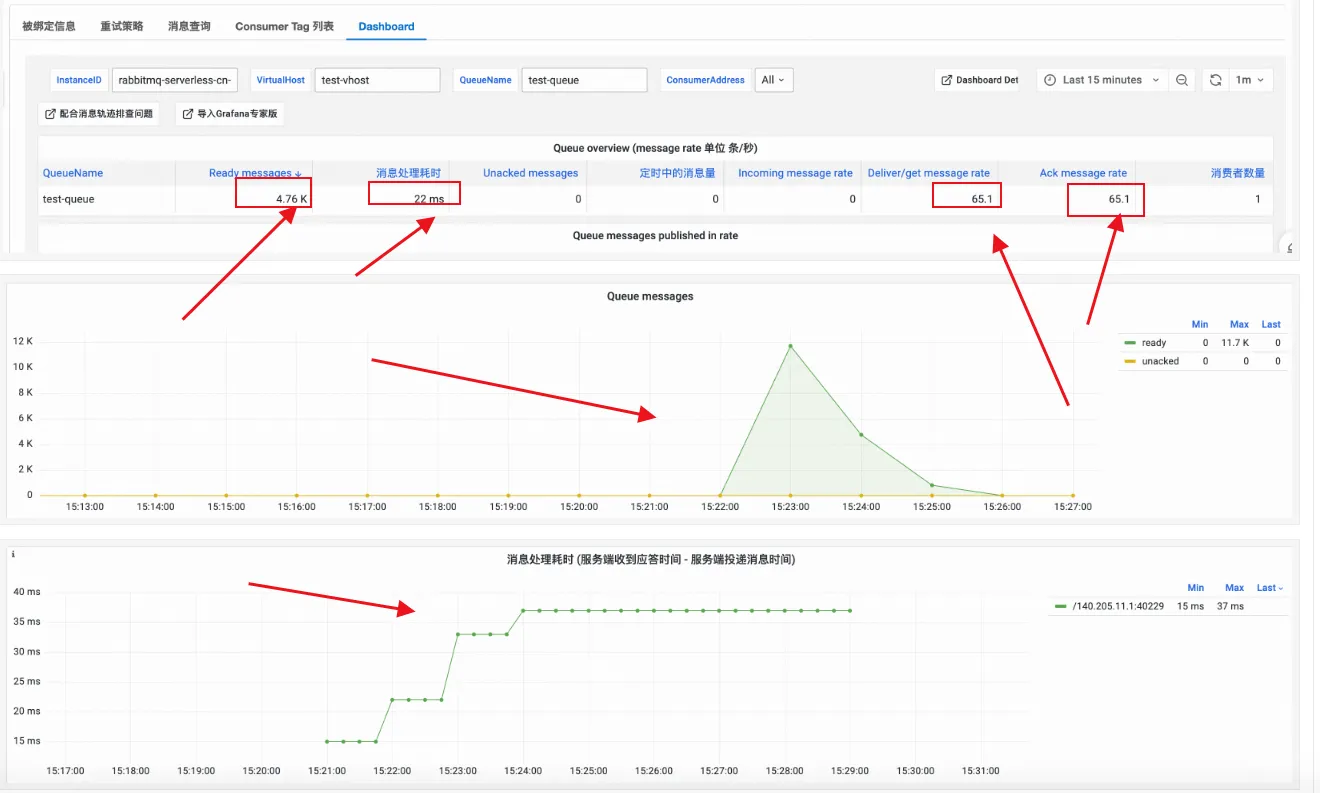The height and width of the screenshot is (793, 1320).
Task: Click the 37 ms max legend value
Action: [x=1230, y=606]
